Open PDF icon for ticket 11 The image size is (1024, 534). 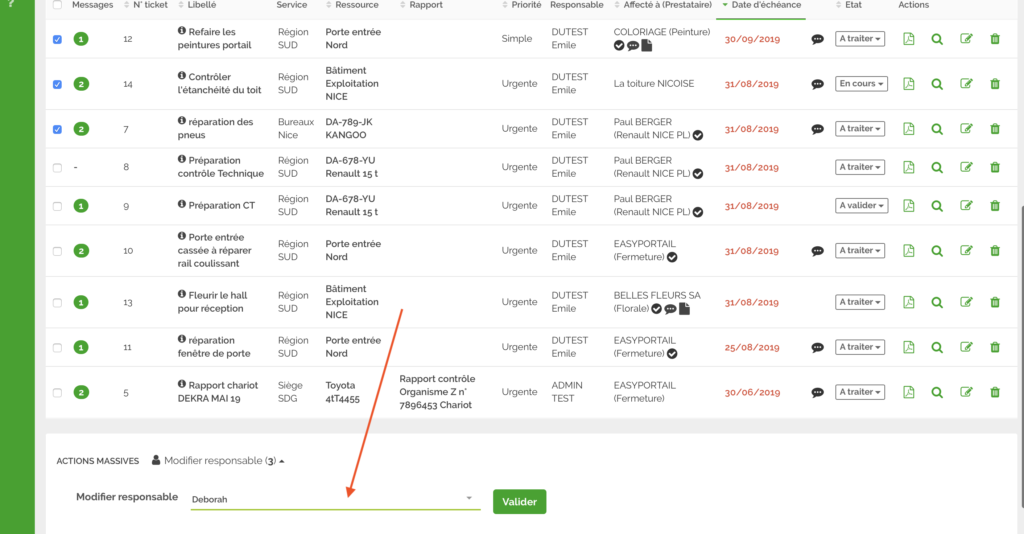(x=908, y=347)
